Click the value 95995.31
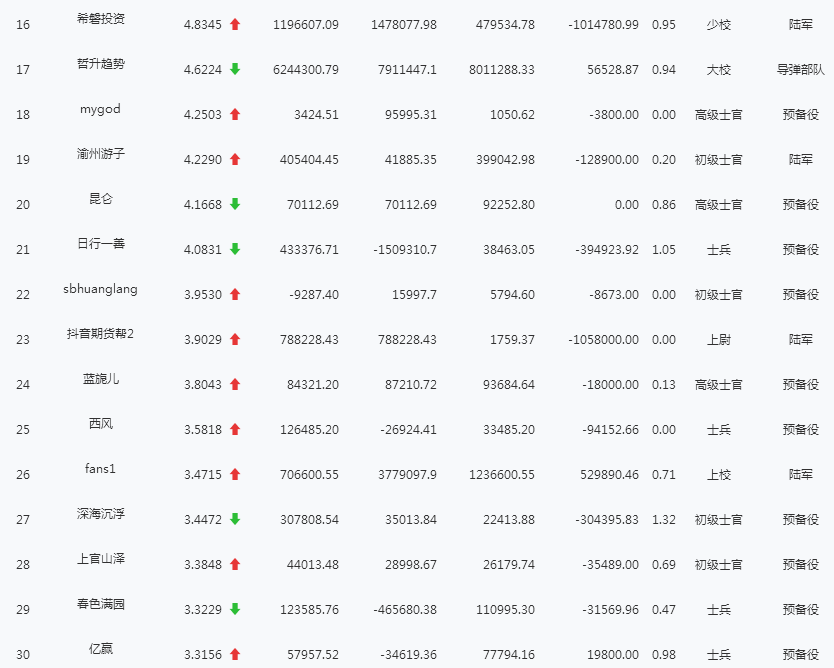 411,114
